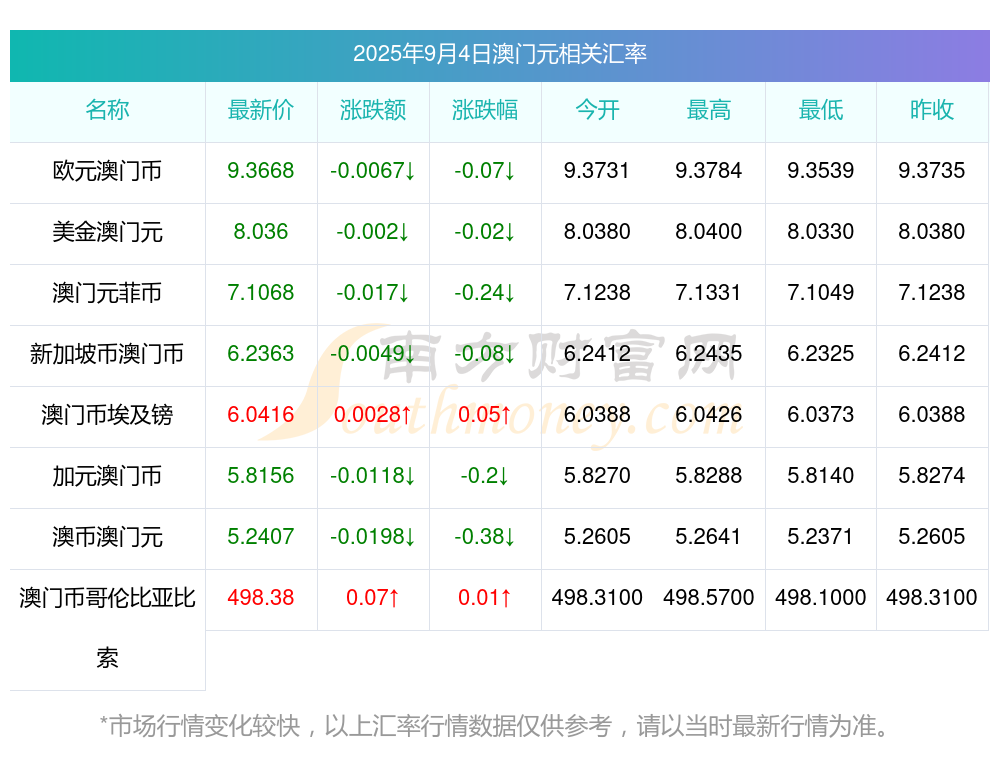Click low price 7.1049
Image resolution: width=1000 pixels, height=757 pixels.
(821, 293)
